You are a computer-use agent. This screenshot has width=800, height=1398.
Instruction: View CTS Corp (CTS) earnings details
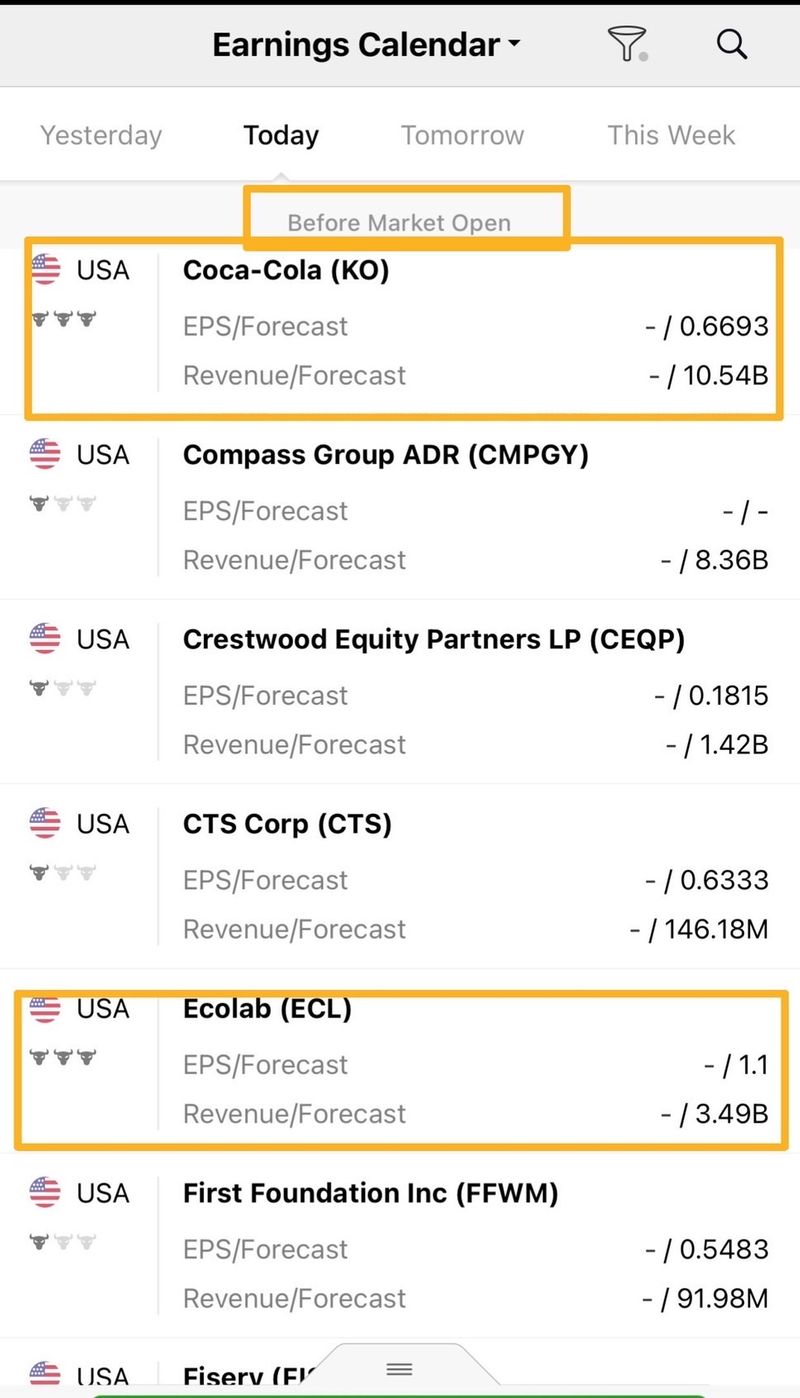[288, 824]
